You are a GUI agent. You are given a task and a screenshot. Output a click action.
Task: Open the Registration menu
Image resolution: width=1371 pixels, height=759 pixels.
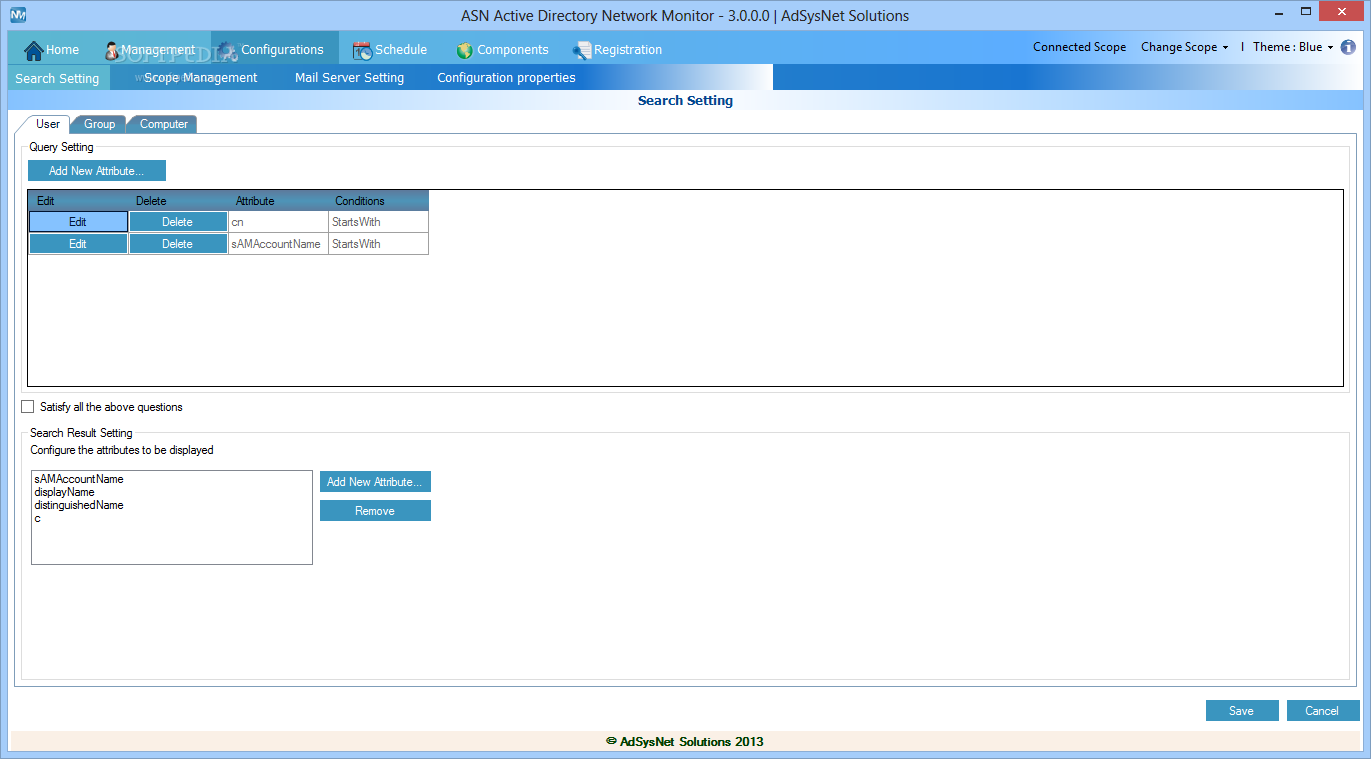tap(618, 50)
